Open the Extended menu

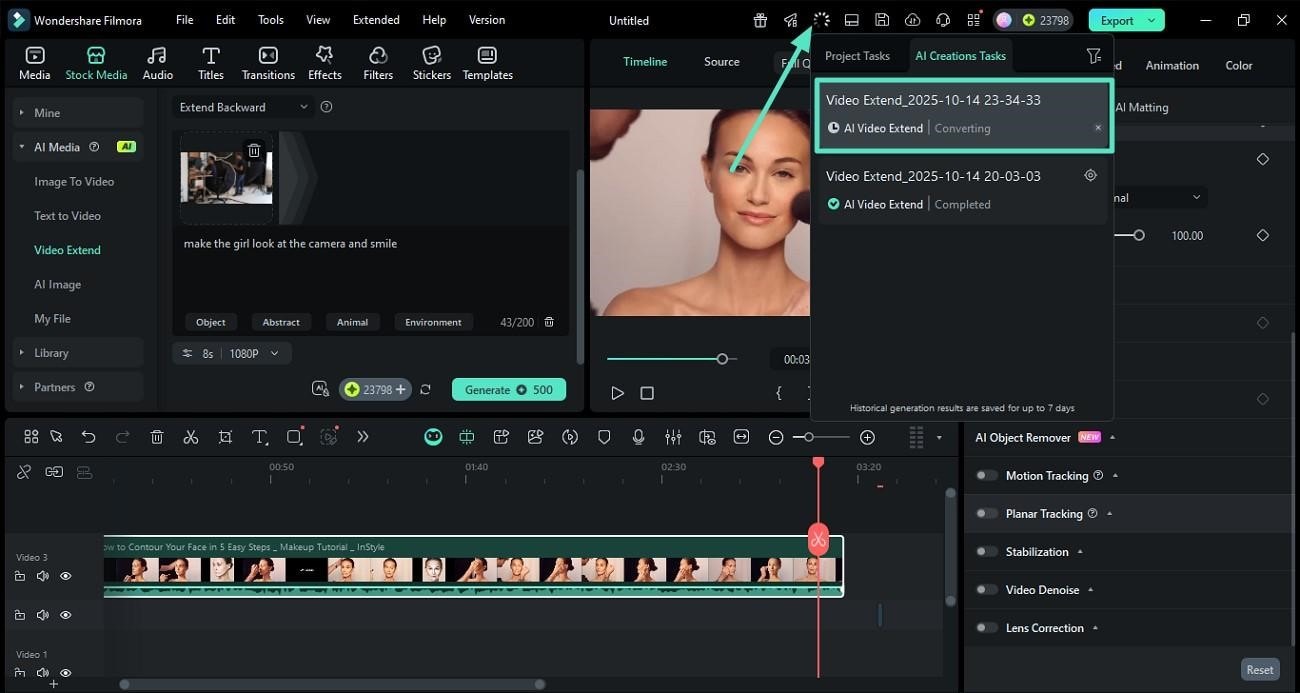pyautogui.click(x=376, y=20)
